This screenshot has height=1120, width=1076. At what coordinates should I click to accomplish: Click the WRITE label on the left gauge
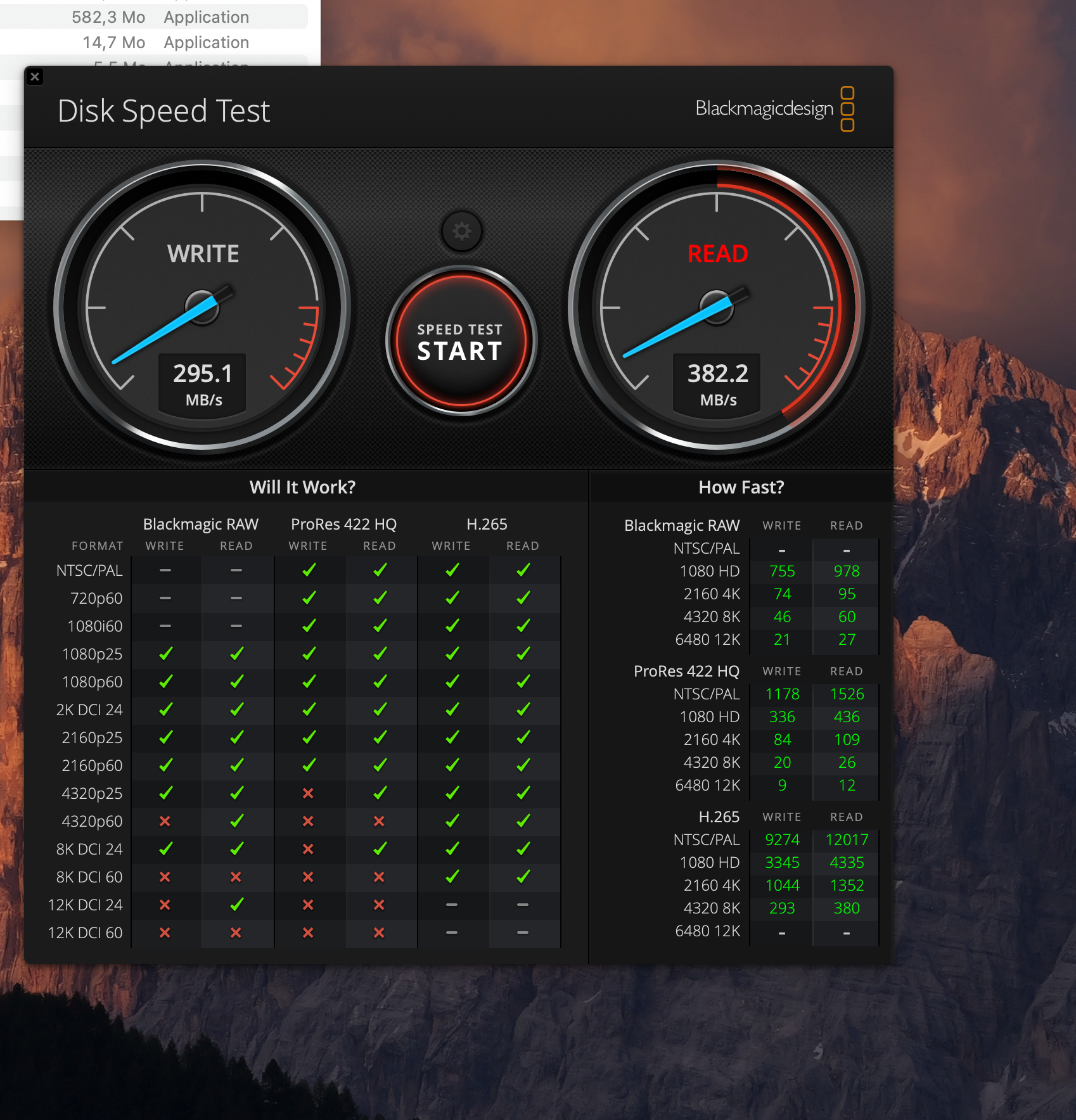click(x=203, y=254)
